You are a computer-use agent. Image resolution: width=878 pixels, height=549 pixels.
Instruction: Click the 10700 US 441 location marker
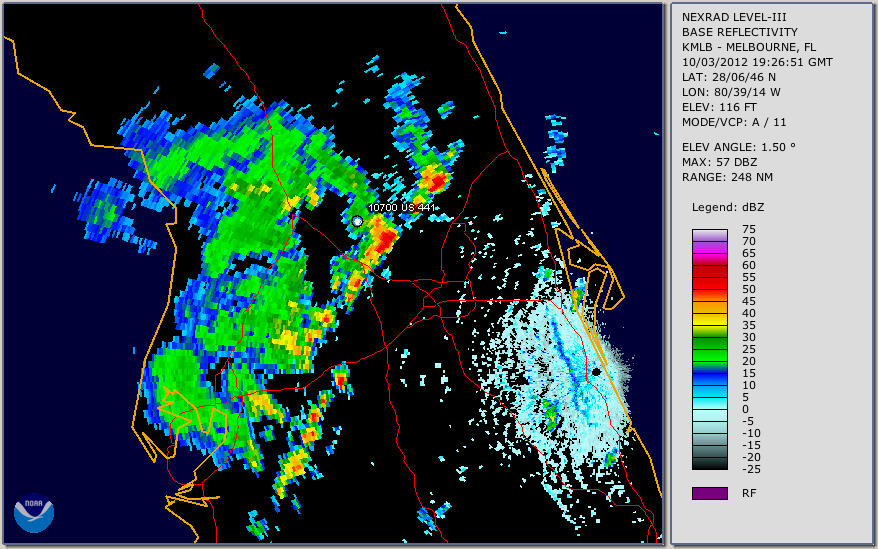click(x=357, y=221)
